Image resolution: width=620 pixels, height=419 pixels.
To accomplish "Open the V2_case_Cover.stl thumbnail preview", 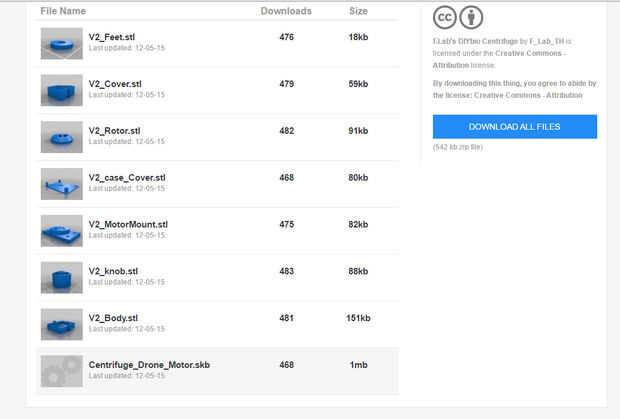I will coord(61,184).
